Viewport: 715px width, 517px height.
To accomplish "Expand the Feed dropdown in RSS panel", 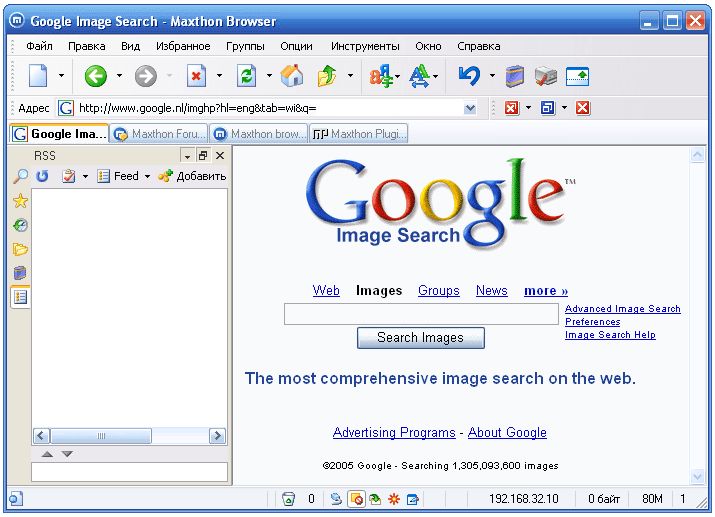I will (x=147, y=176).
